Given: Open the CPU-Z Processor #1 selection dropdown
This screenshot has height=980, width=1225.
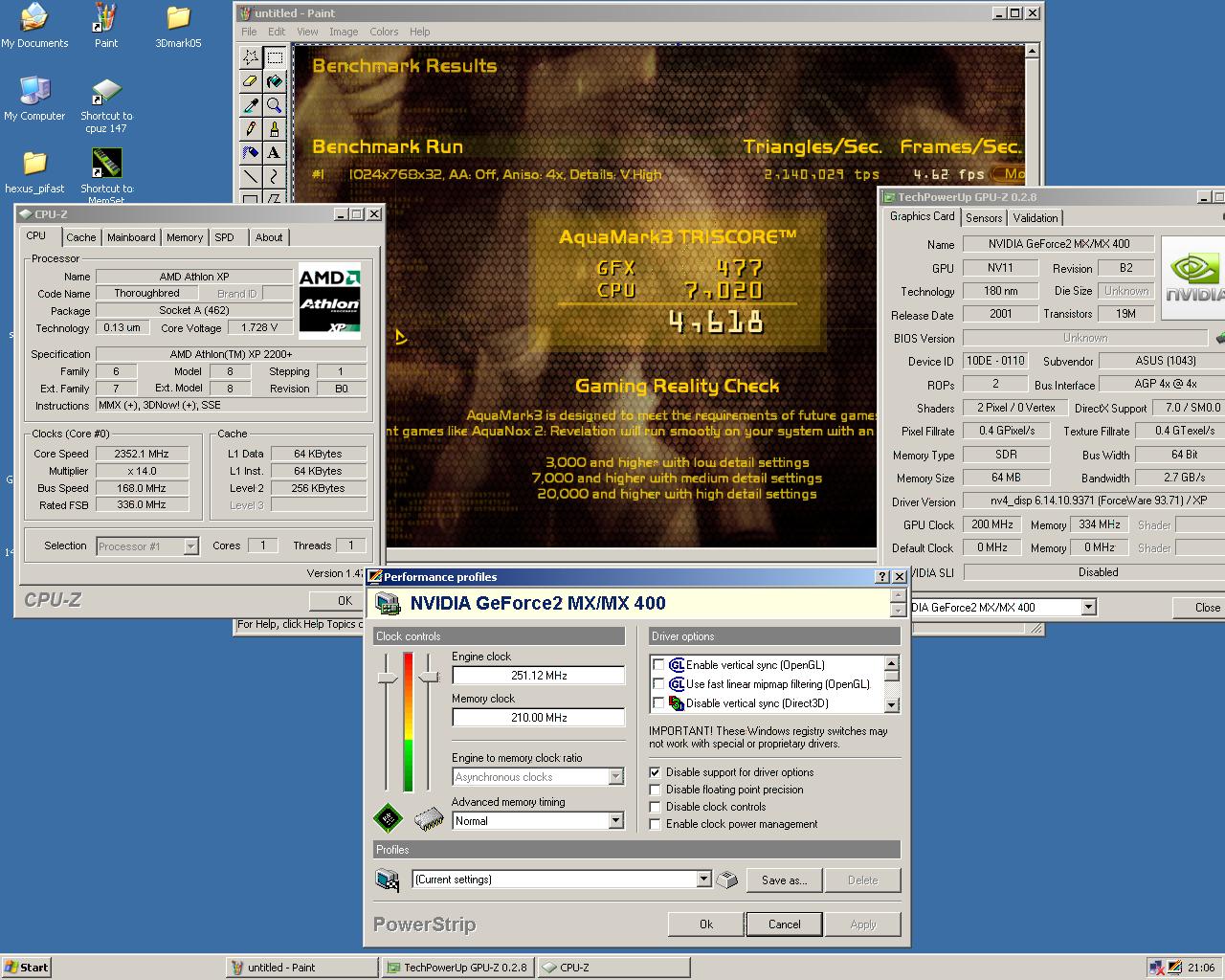Looking at the screenshot, I should pos(190,546).
